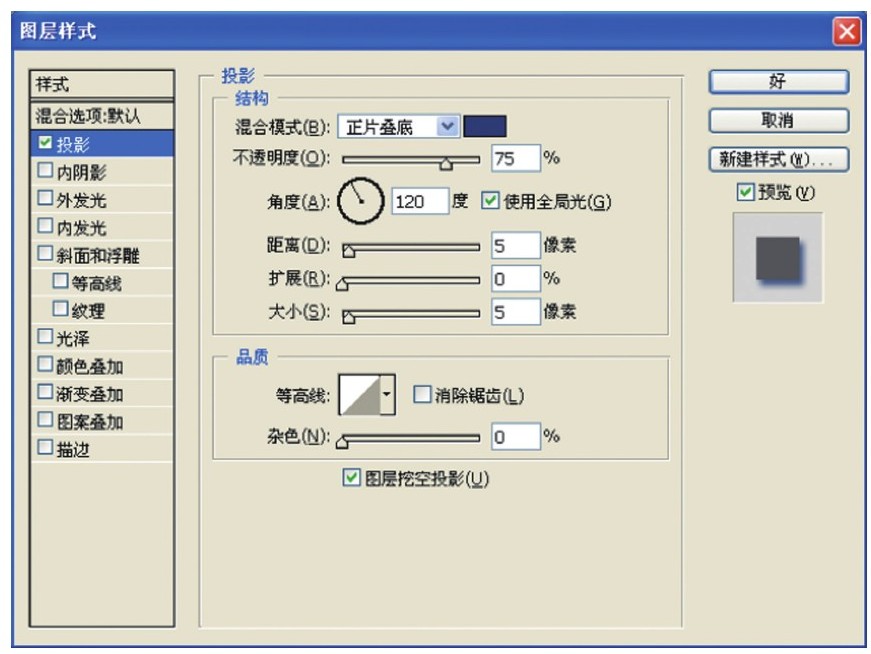The width and height of the screenshot is (871, 654).
Task: Click the 距离 slider handle
Action: (348, 251)
